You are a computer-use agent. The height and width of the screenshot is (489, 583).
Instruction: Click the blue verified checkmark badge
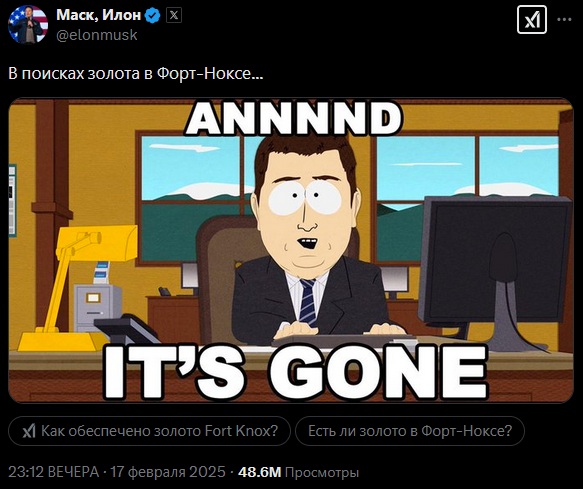tap(152, 16)
